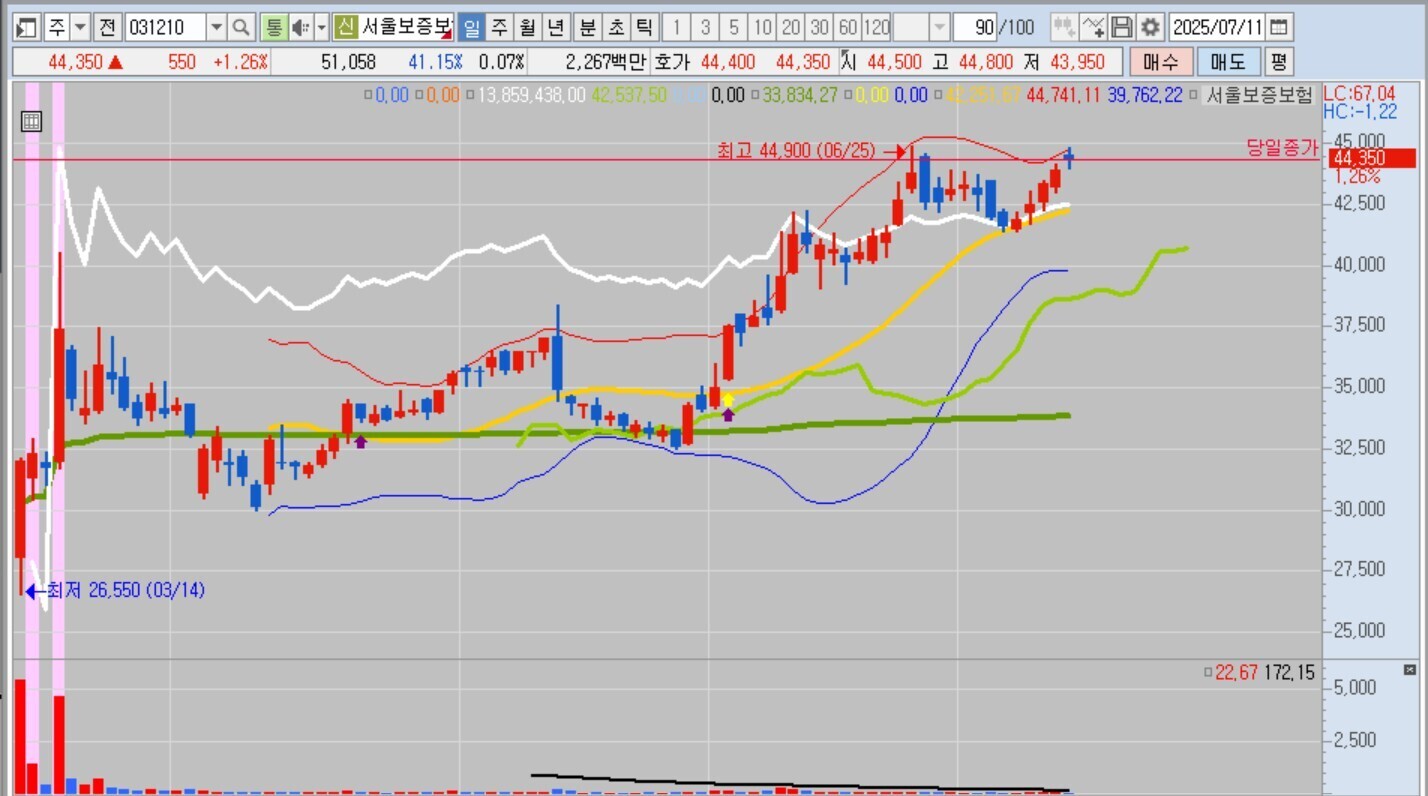Select the daily 일 chart period
The height and width of the screenshot is (796, 1428).
click(x=472, y=27)
